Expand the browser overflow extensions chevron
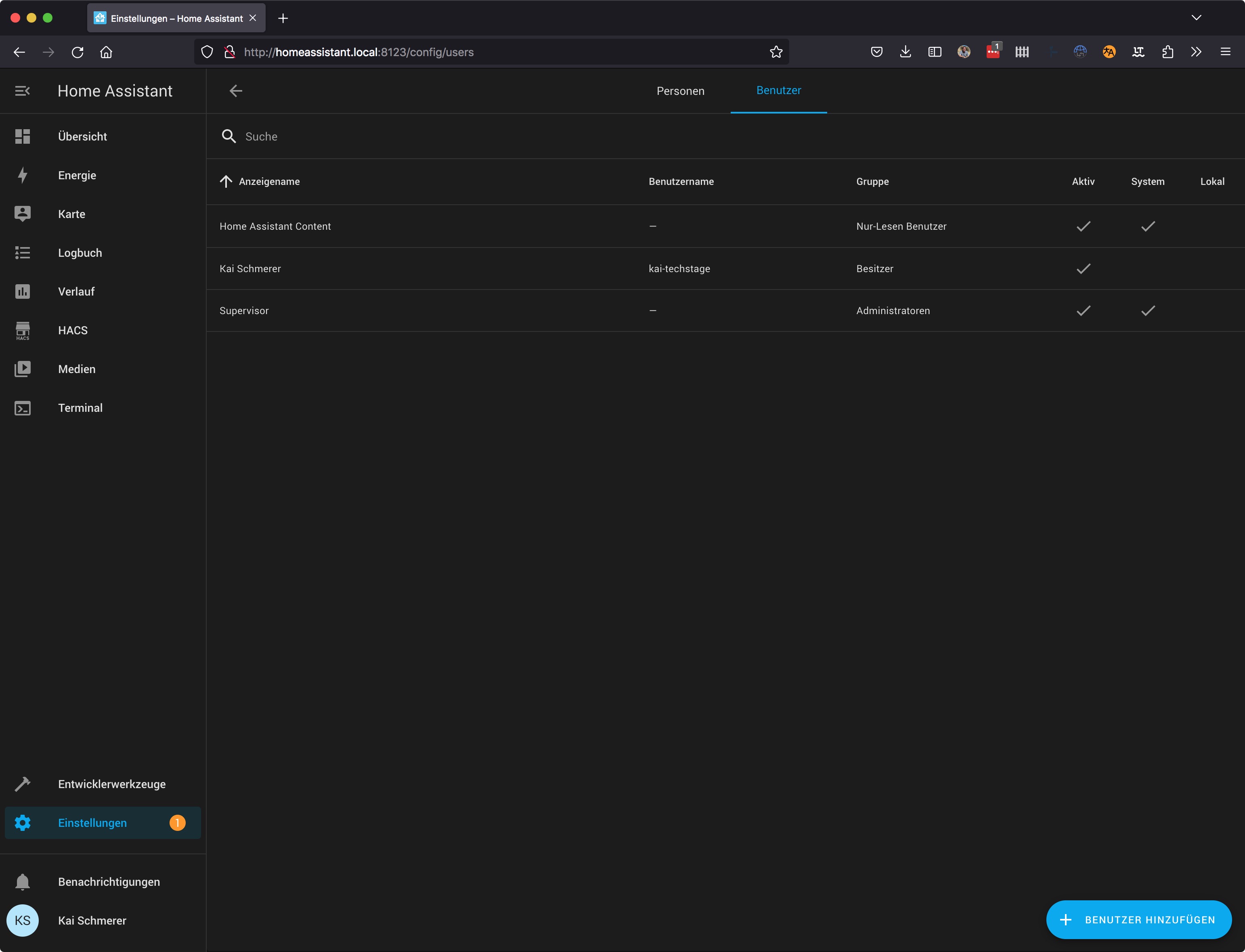 [x=1196, y=52]
